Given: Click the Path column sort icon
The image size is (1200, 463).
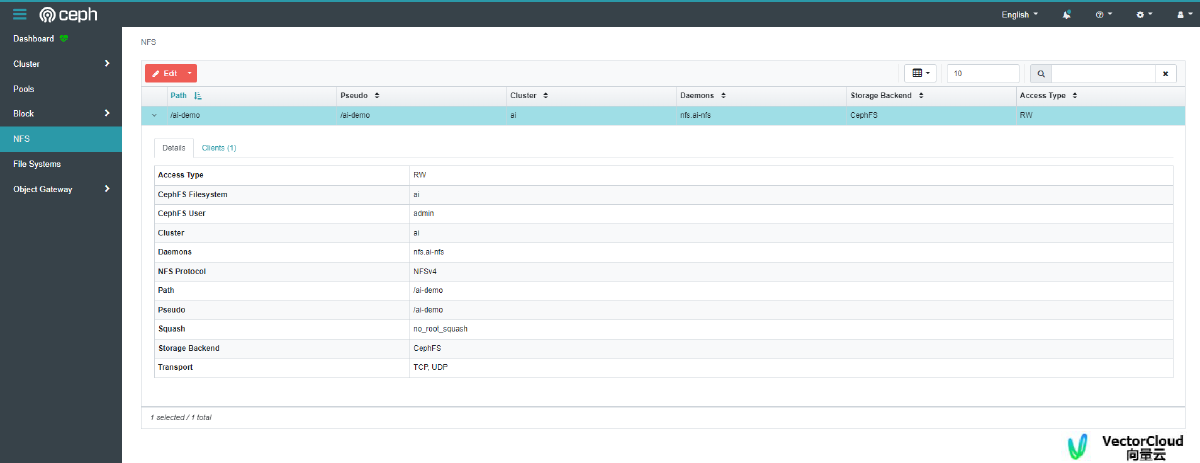Looking at the screenshot, I should point(197,95).
